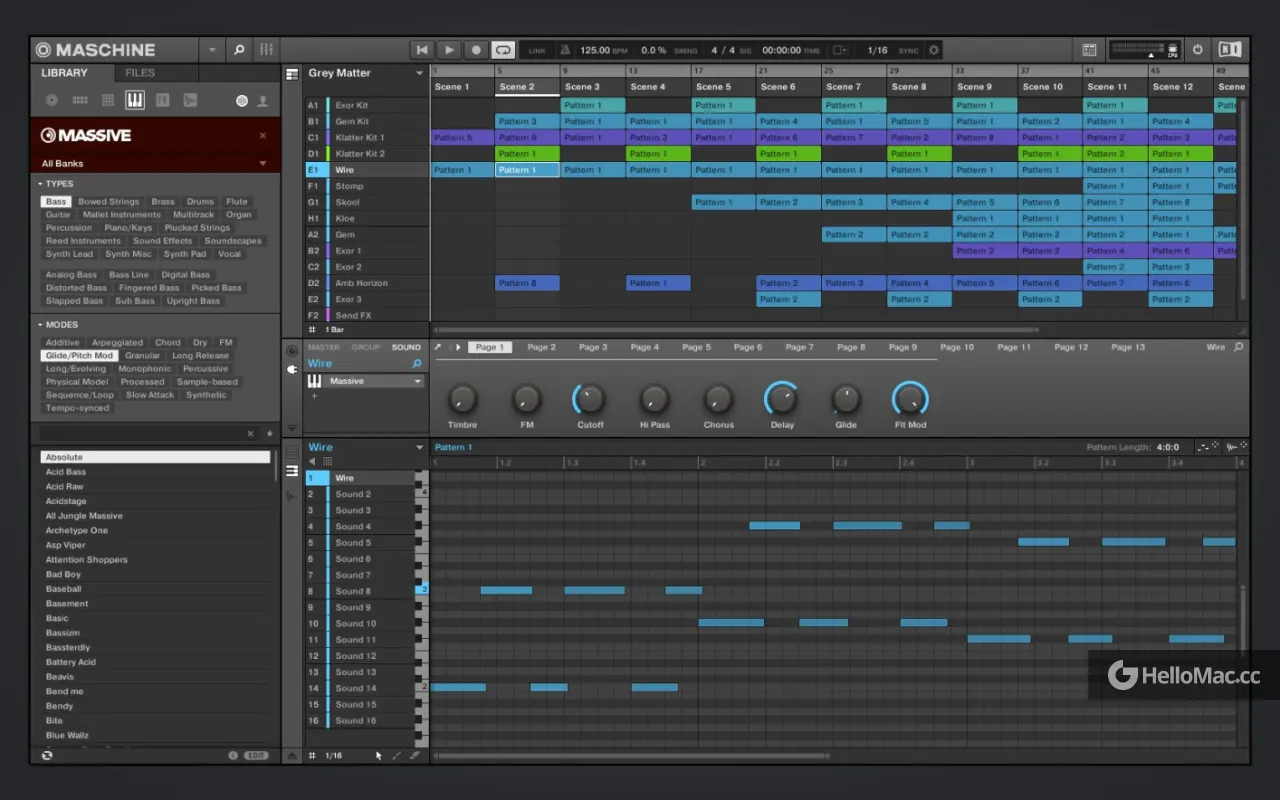Click the restart transport button
1280x800 pixels.
(422, 50)
